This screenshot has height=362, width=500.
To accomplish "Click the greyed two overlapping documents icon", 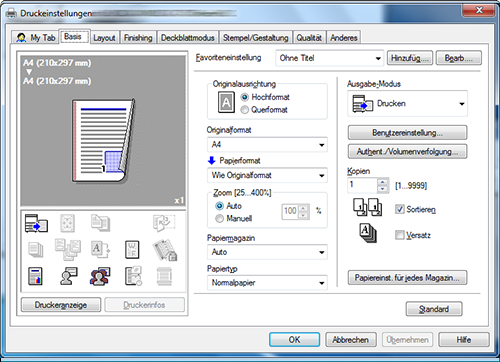I will (100, 223).
